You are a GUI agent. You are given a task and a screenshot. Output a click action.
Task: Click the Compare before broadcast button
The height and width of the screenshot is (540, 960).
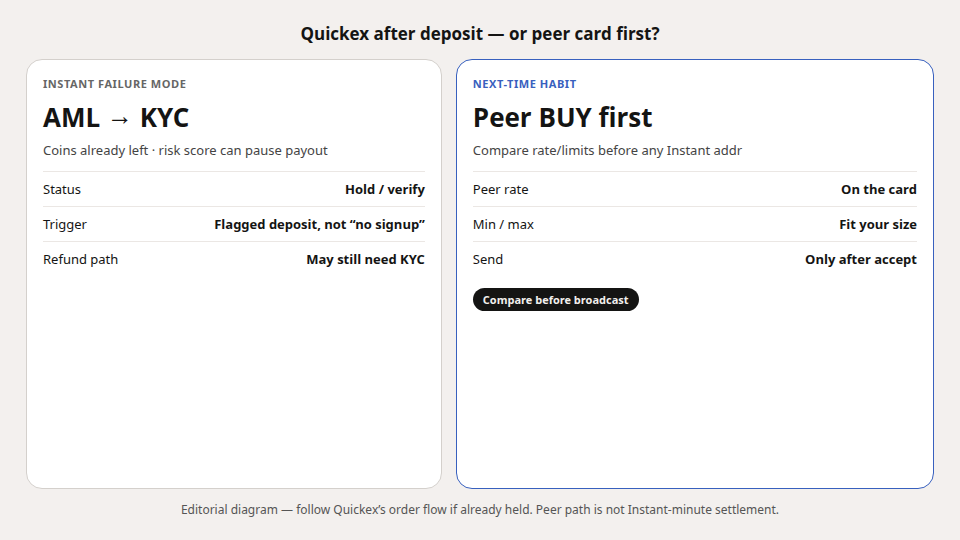click(555, 300)
